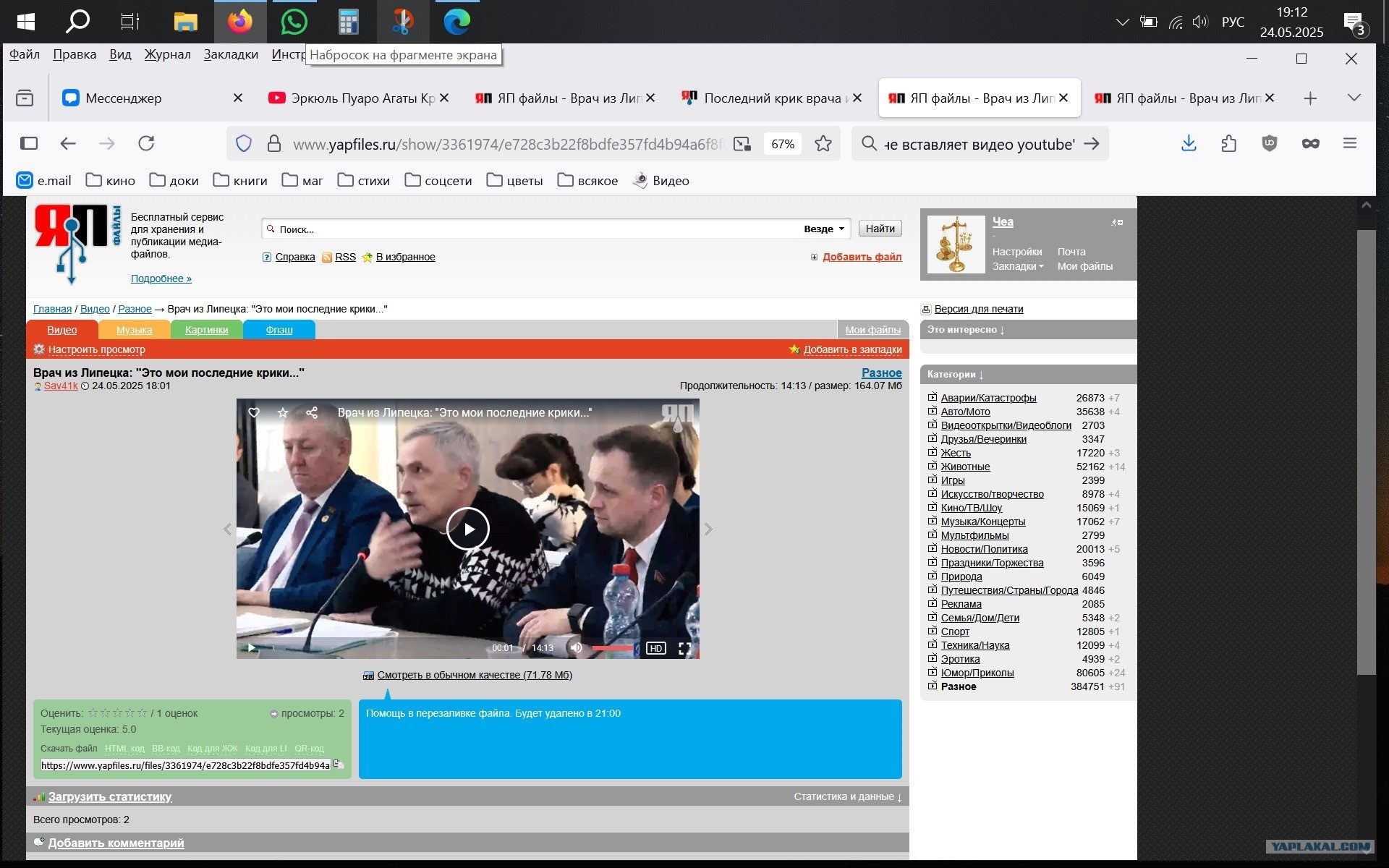Open 'кино' bookmarks folder
This screenshot has width=1389, height=868.
pos(111,181)
